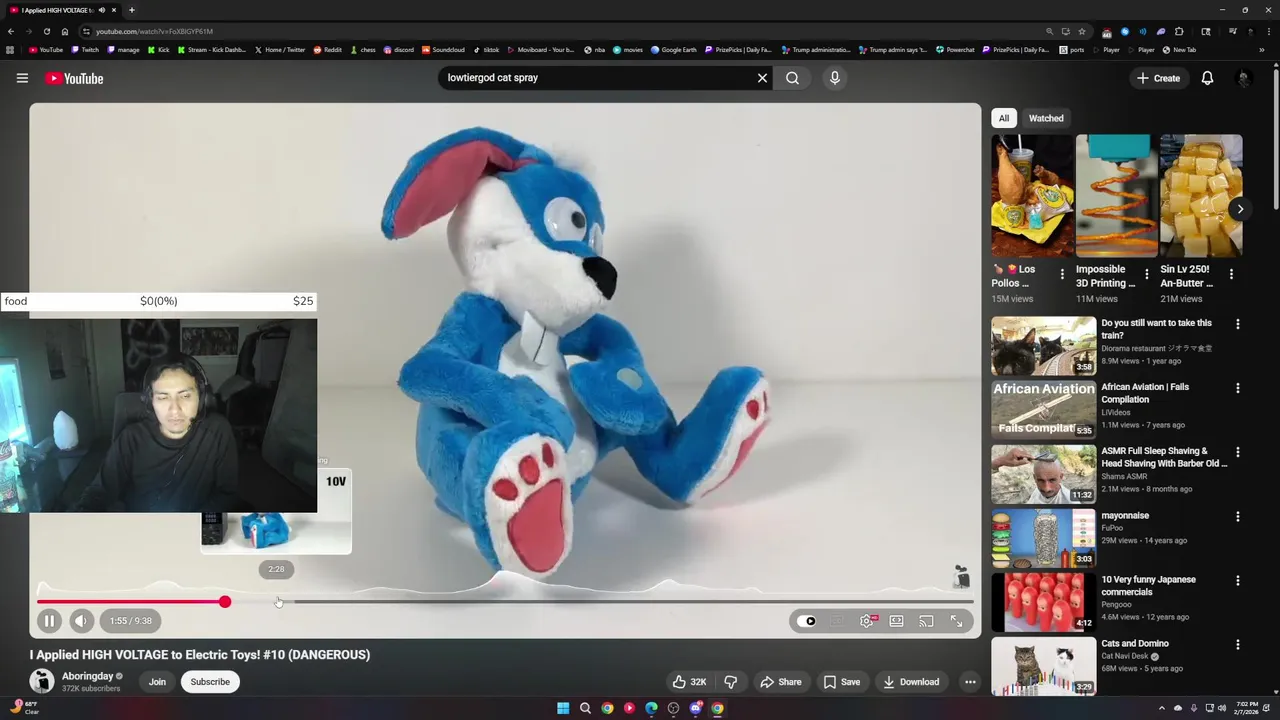Screen dimensions: 1280x720
Task: Share the video
Action: pyautogui.click(x=780, y=682)
